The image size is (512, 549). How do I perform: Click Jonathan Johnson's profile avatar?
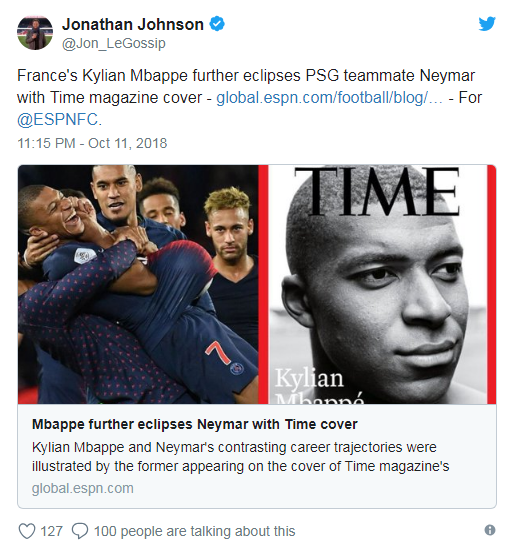(35, 33)
